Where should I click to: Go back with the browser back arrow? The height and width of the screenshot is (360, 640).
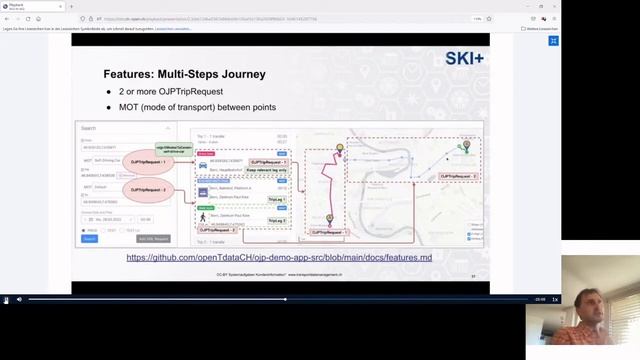click(x=7, y=19)
